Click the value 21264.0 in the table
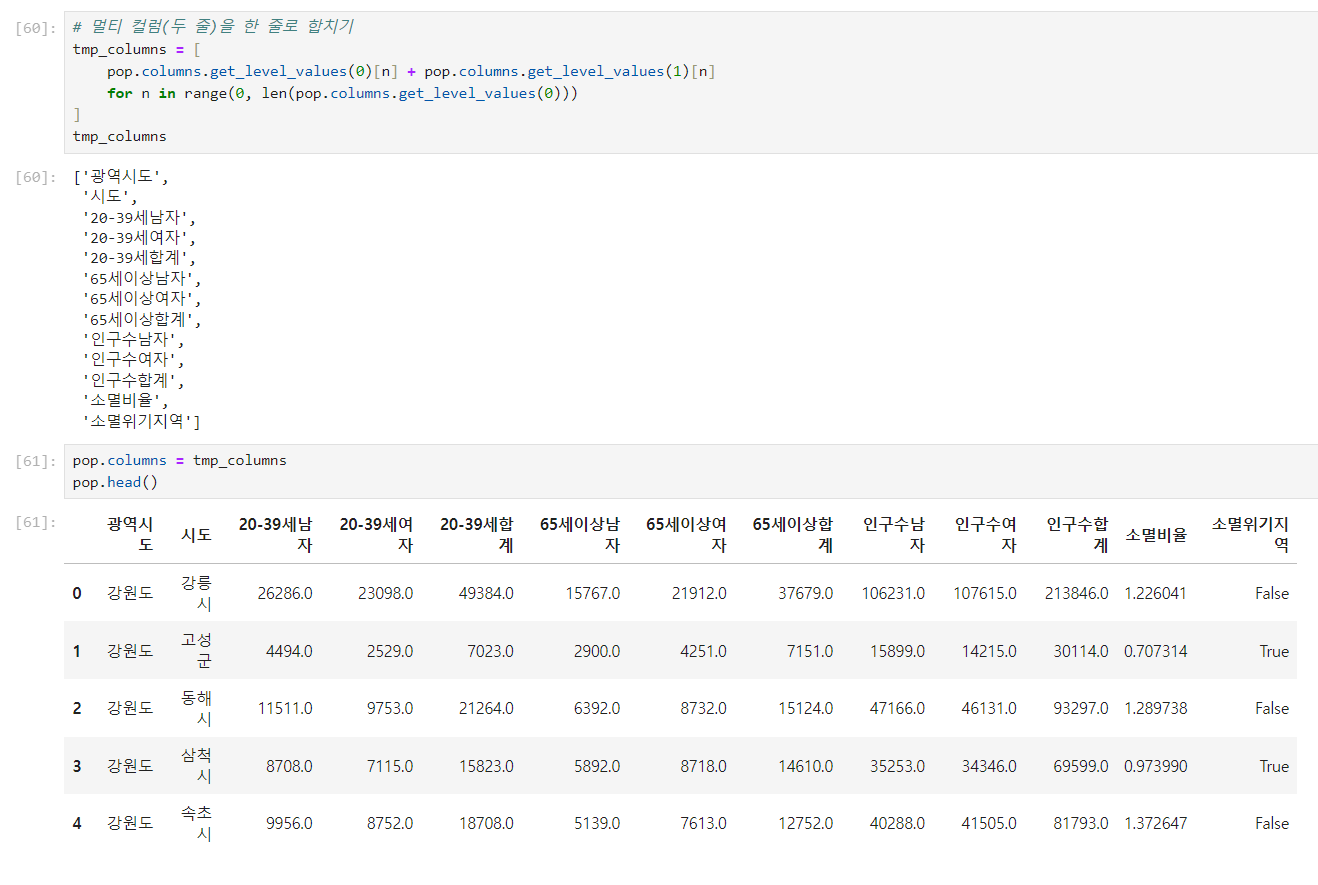Screen dimensions: 1318x885 tap(486, 708)
